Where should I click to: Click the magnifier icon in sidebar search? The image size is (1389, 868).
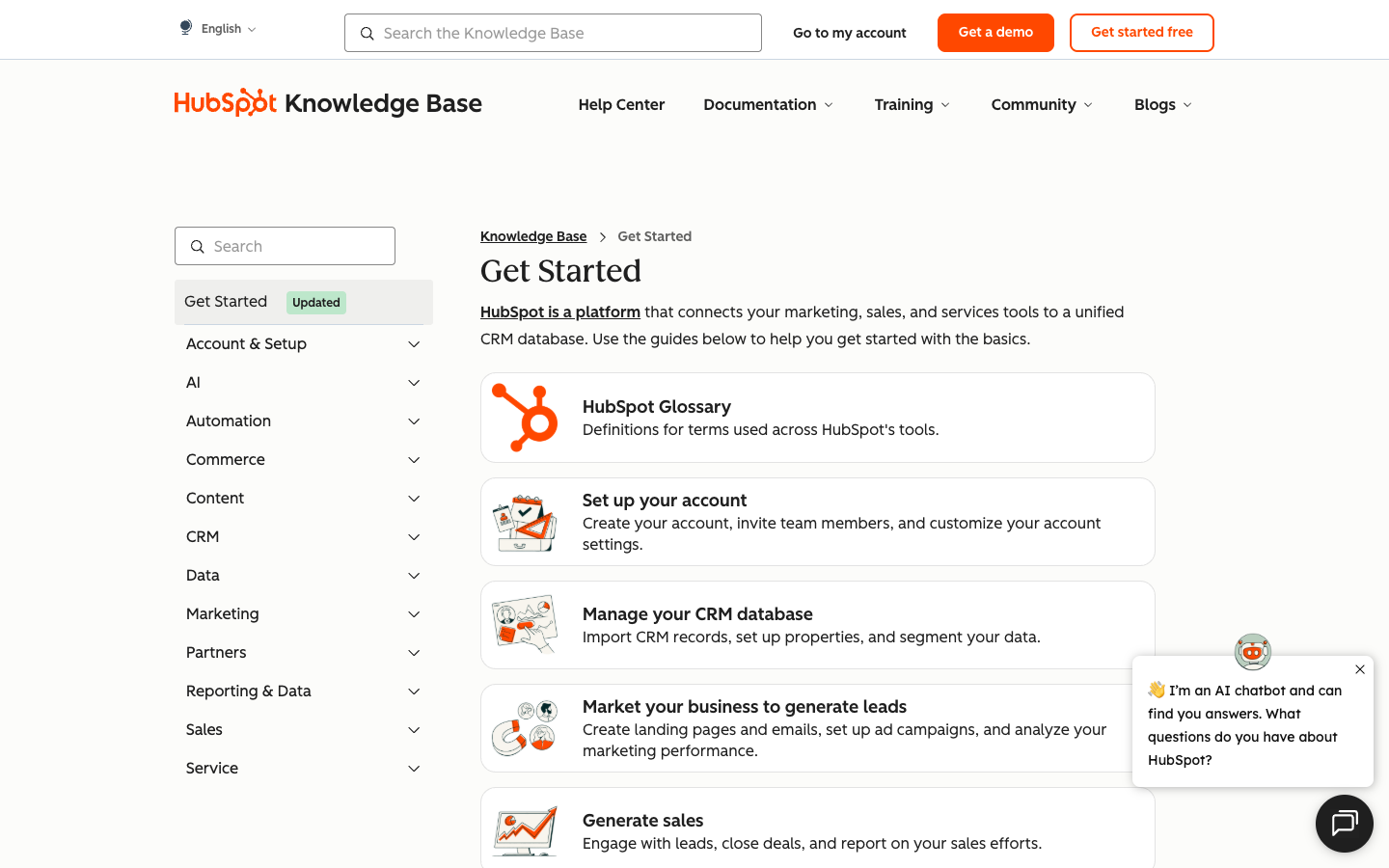198,247
